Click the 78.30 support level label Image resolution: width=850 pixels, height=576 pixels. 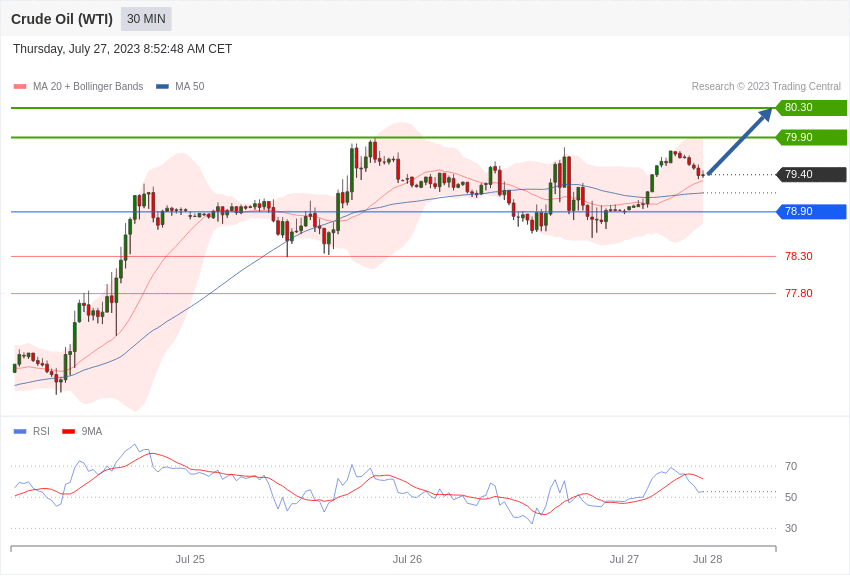(x=798, y=257)
